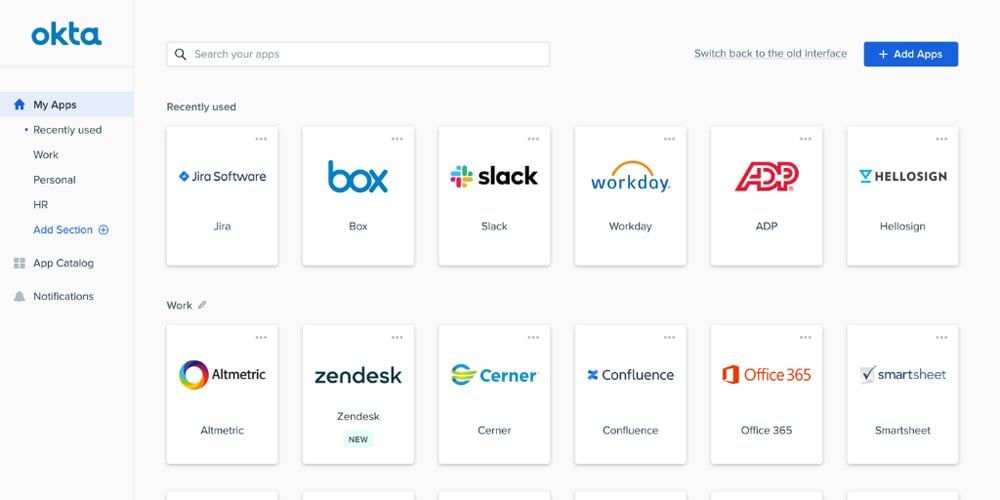Open the Okta logo home link
Screen dimensions: 1000x500
coord(66,35)
